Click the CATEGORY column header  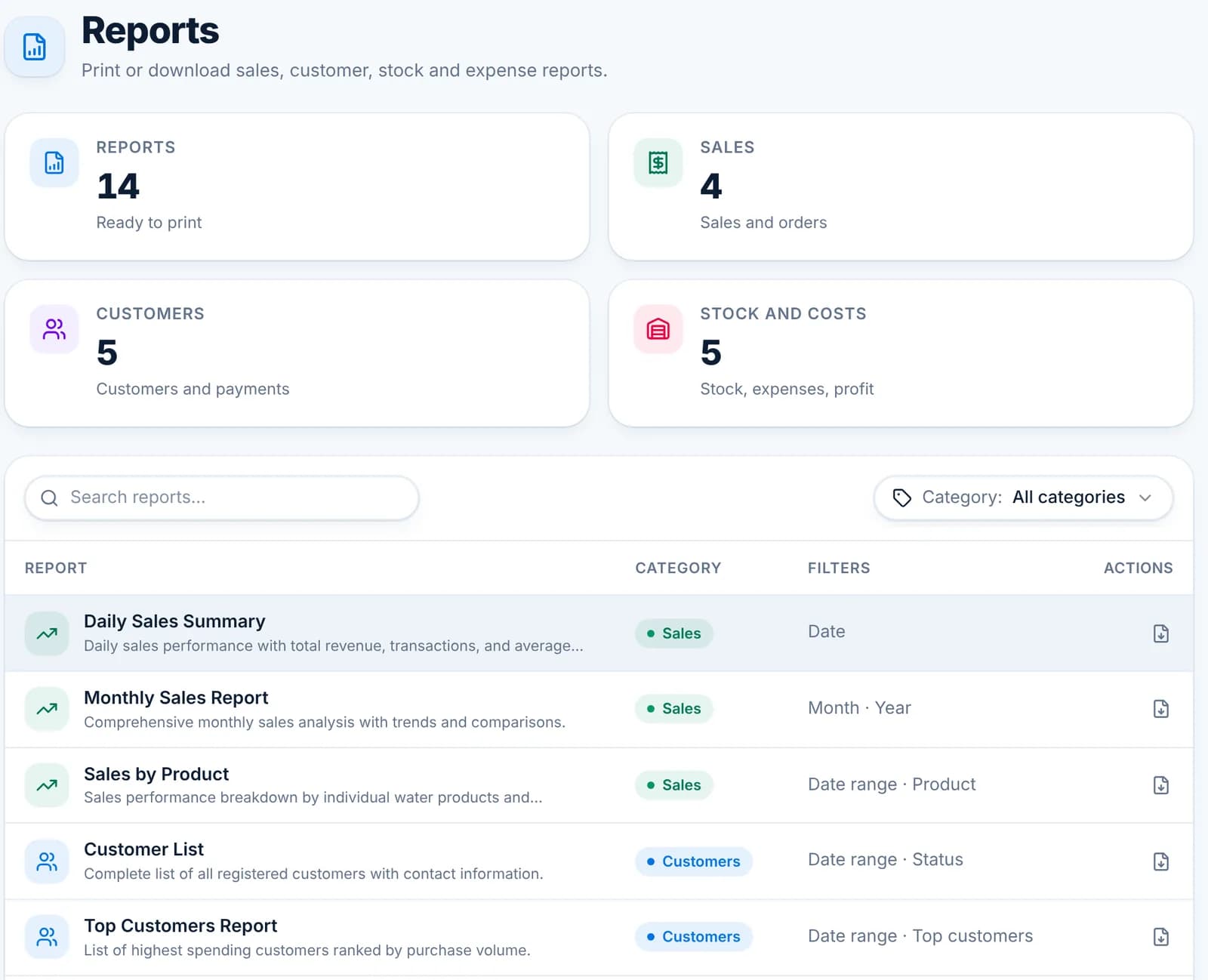click(678, 568)
